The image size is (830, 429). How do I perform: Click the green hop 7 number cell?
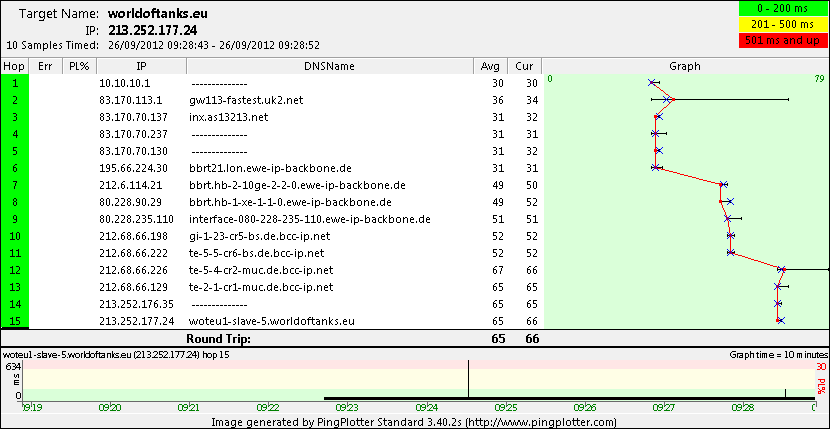coord(15,185)
